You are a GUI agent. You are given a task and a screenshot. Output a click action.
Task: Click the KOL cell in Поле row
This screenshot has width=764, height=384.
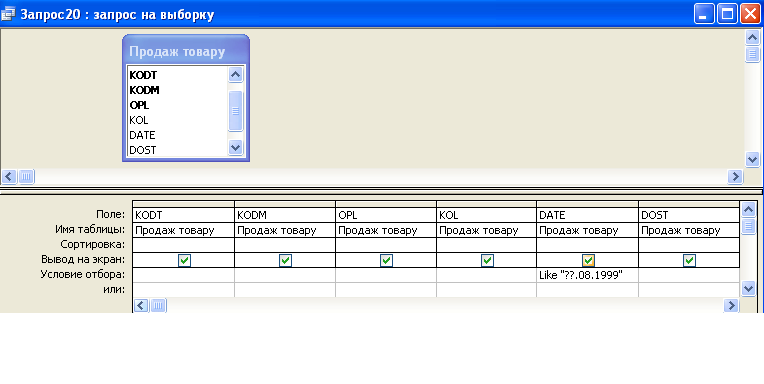(x=487, y=215)
